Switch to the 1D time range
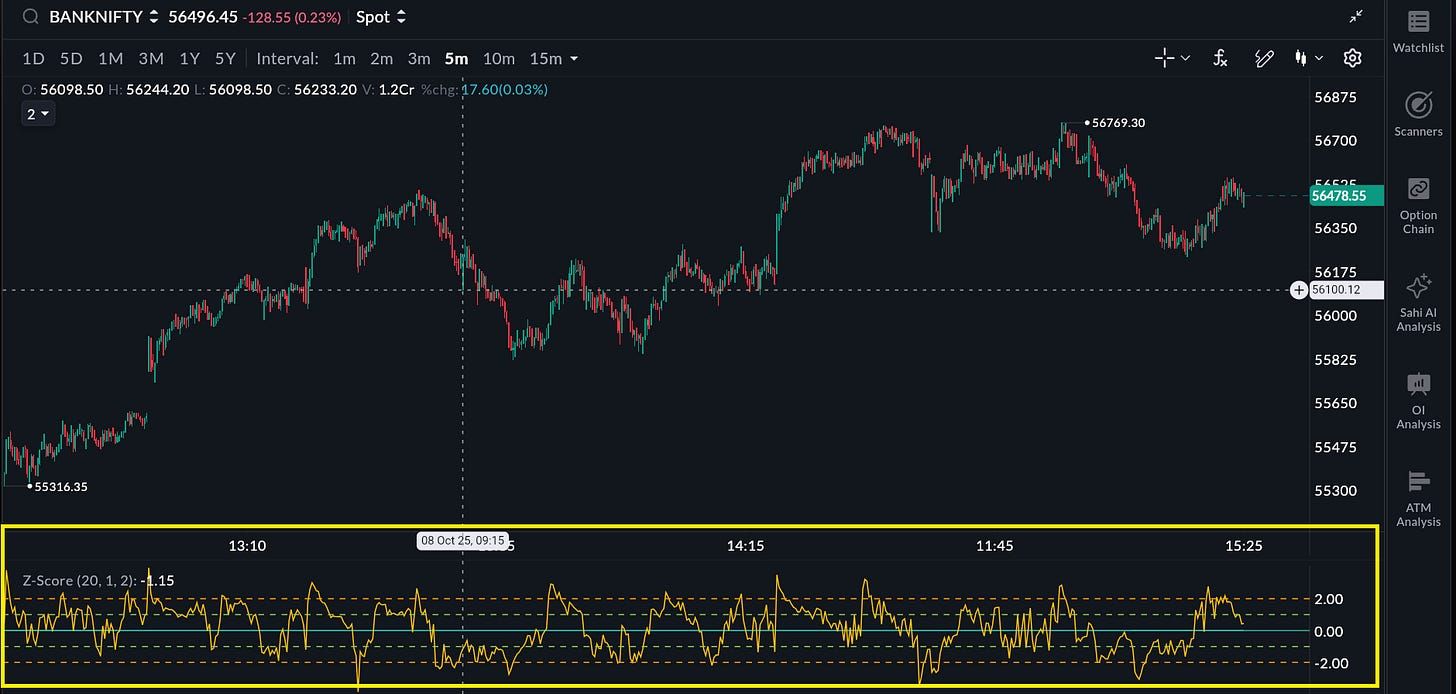1456x694 pixels. point(33,59)
